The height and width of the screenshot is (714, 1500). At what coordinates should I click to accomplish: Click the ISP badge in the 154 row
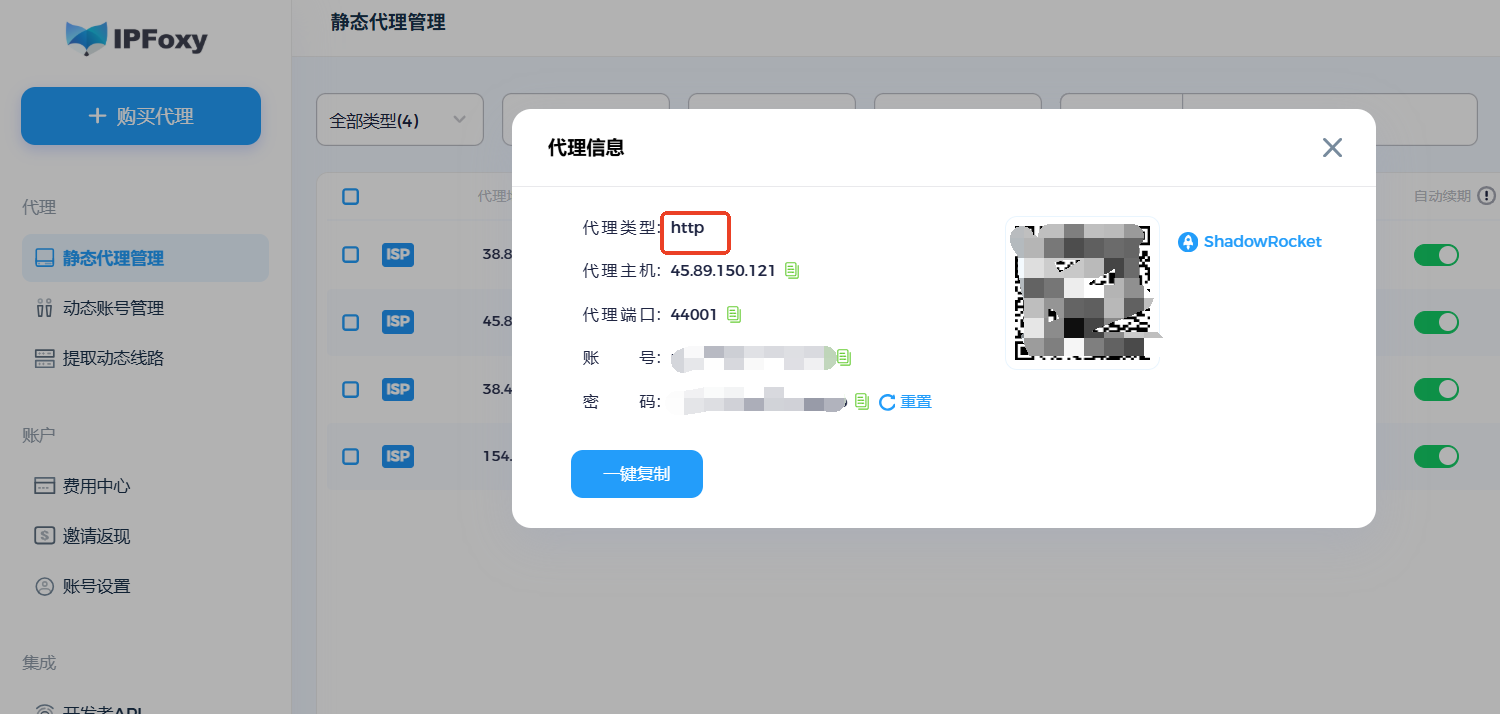[x=398, y=456]
